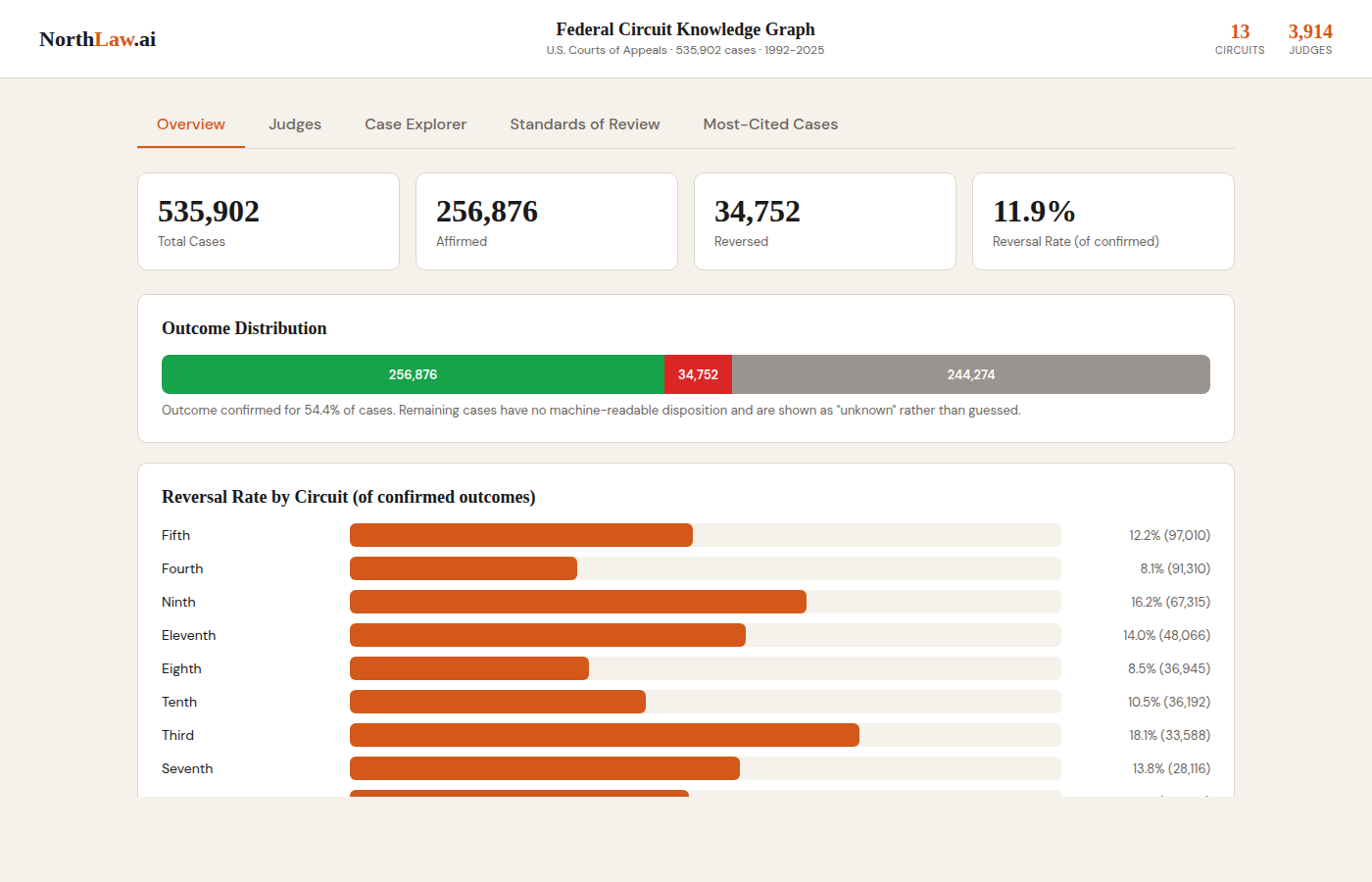The height and width of the screenshot is (882, 1372).
Task: Click the "Tenth" circuit label
Action: pos(179,702)
